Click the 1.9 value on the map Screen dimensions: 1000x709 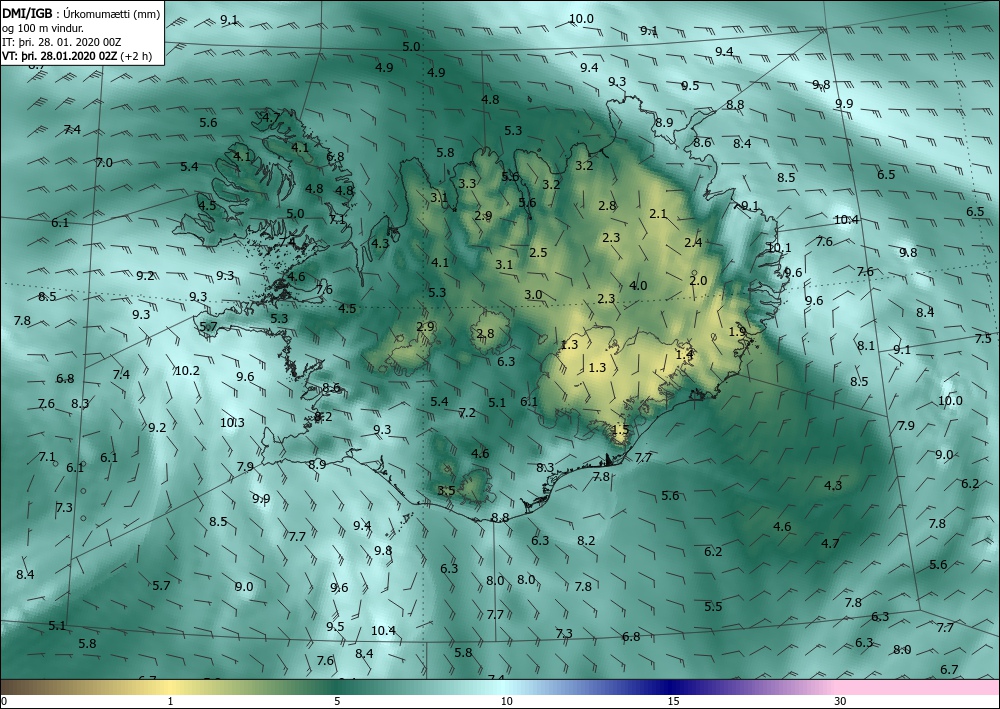737,332
